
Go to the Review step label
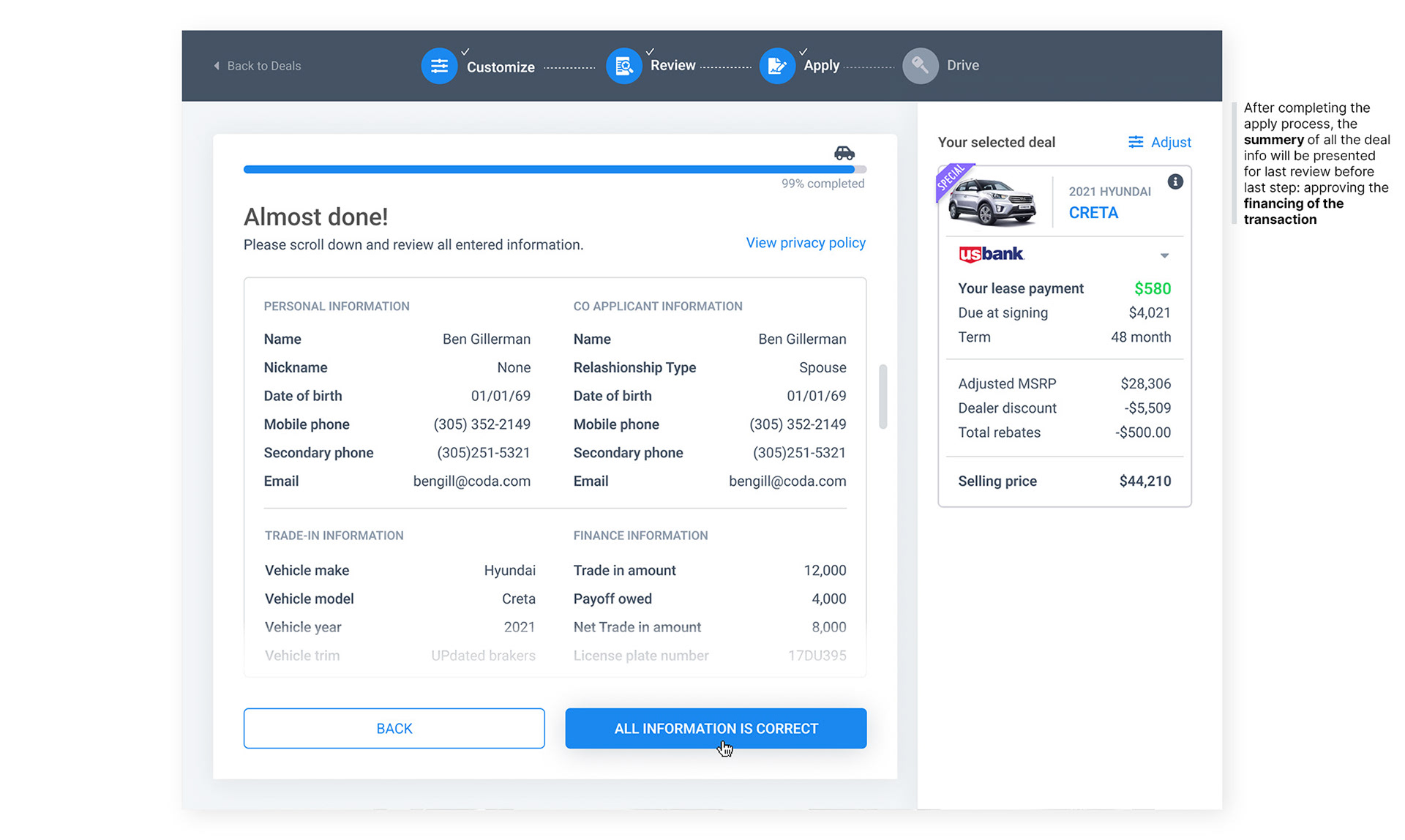672,65
